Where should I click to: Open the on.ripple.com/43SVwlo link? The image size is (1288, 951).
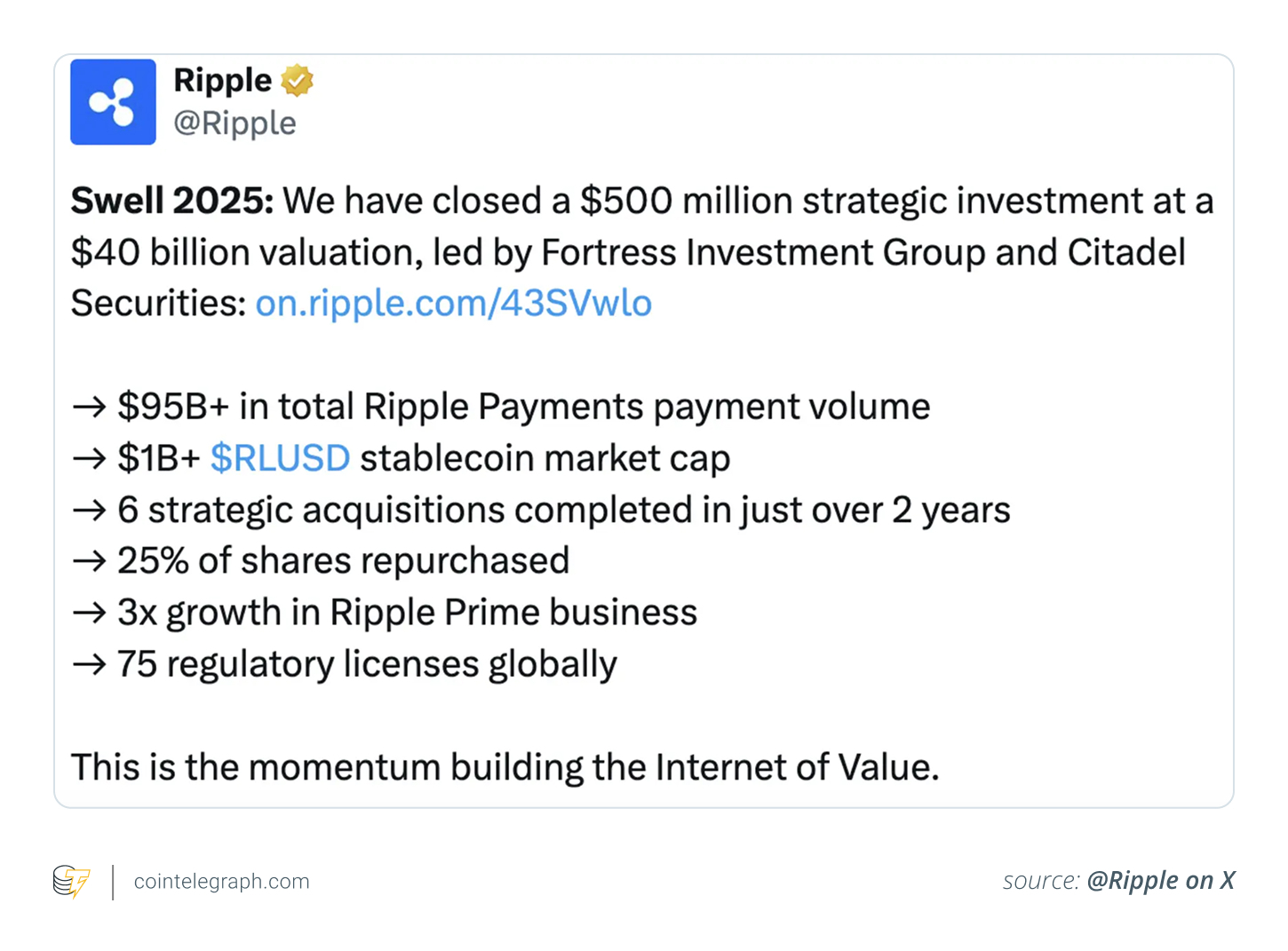coord(453,304)
